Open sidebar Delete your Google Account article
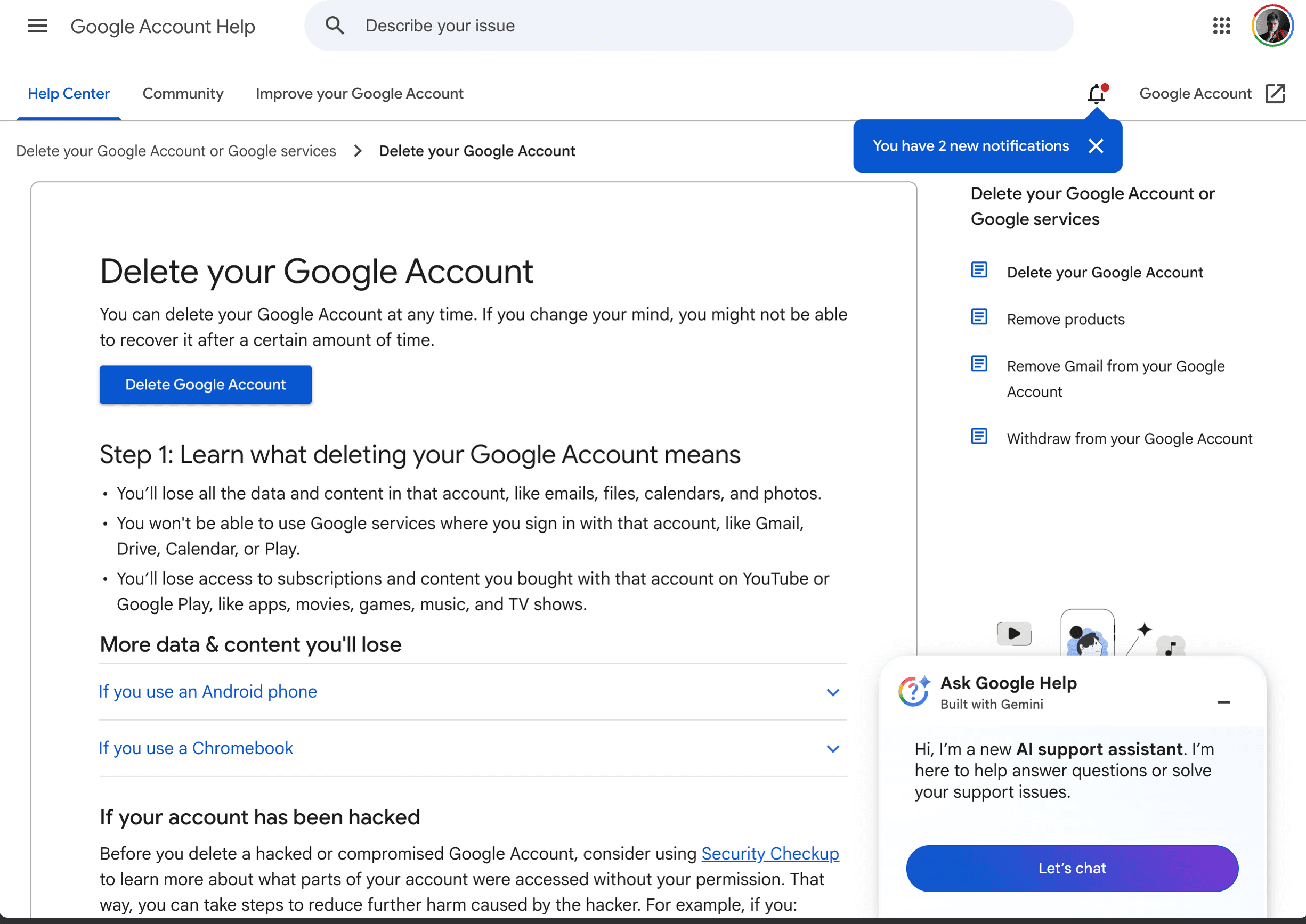Image resolution: width=1306 pixels, height=924 pixels. (1105, 272)
